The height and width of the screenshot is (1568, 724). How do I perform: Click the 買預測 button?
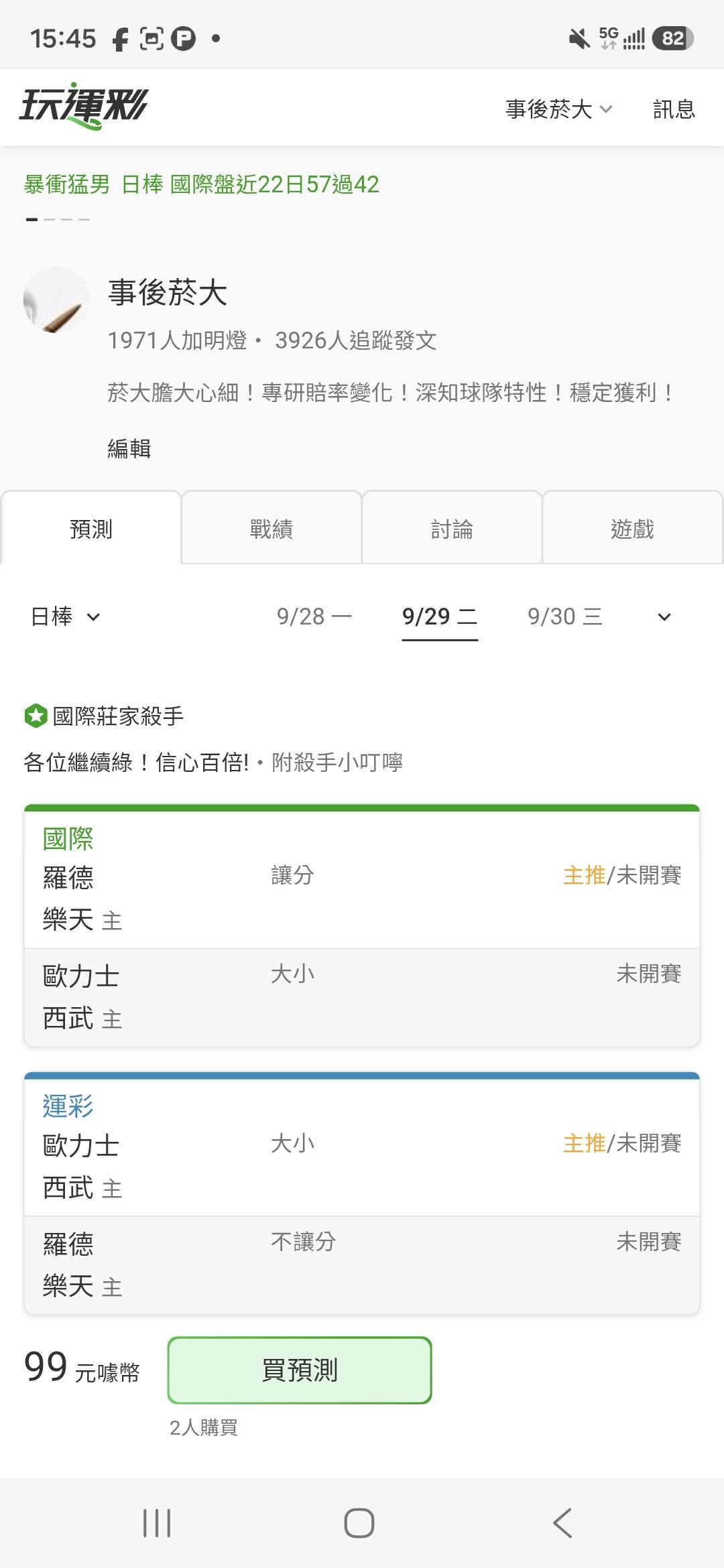(300, 1370)
